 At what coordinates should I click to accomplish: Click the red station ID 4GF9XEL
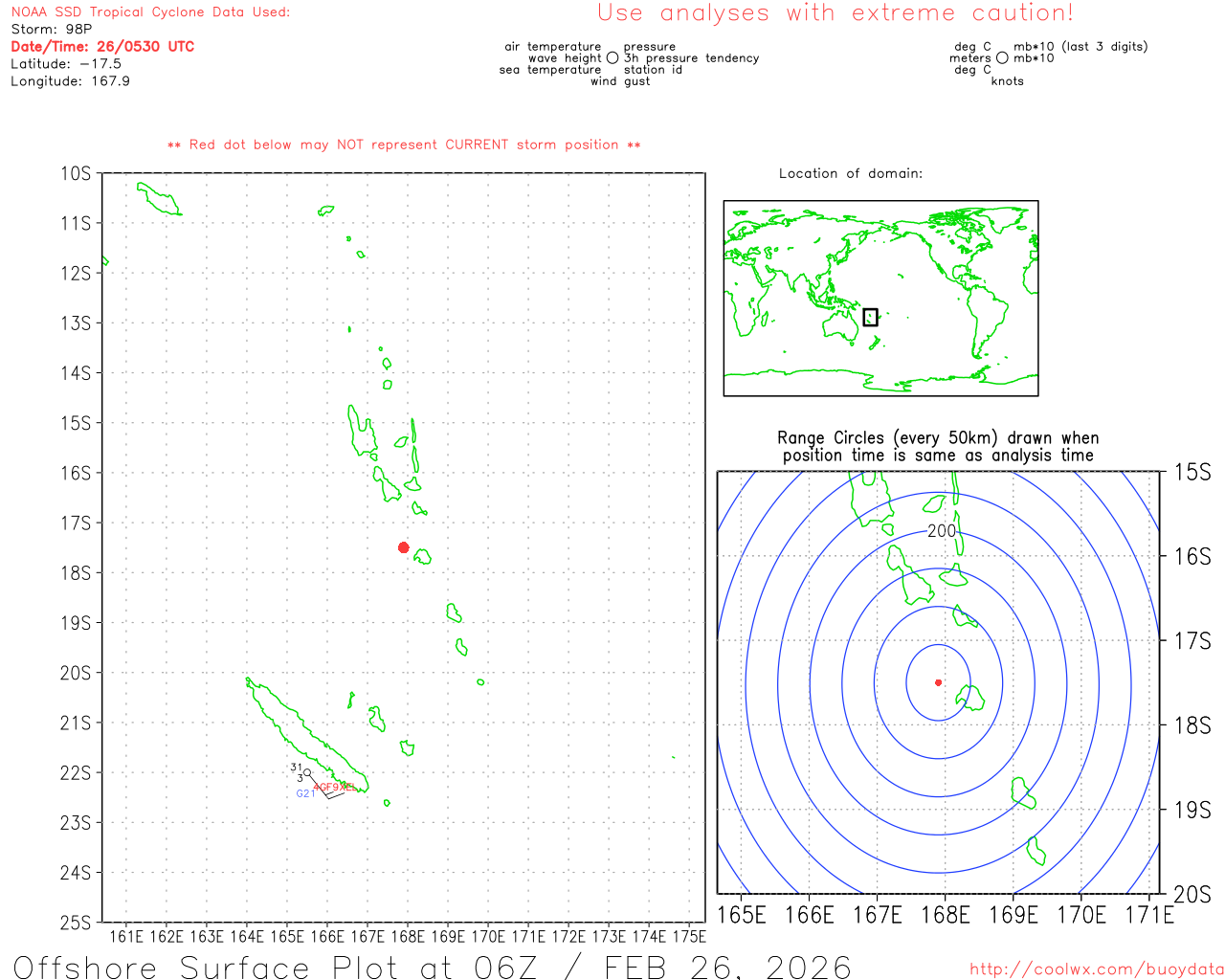click(x=334, y=787)
